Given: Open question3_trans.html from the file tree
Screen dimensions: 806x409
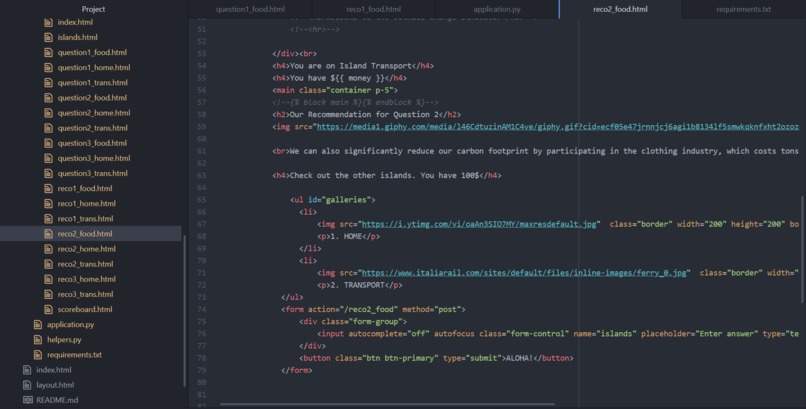Looking at the screenshot, I should 93,173.
